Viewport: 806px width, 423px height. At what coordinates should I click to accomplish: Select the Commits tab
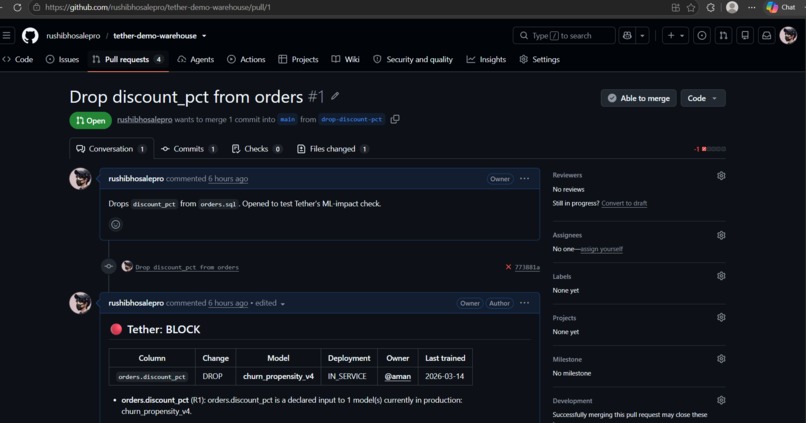[x=189, y=149]
